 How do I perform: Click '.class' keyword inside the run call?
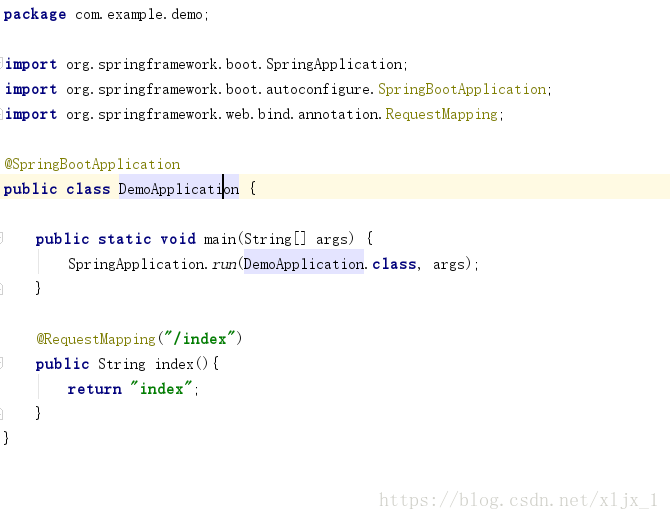click(392, 264)
